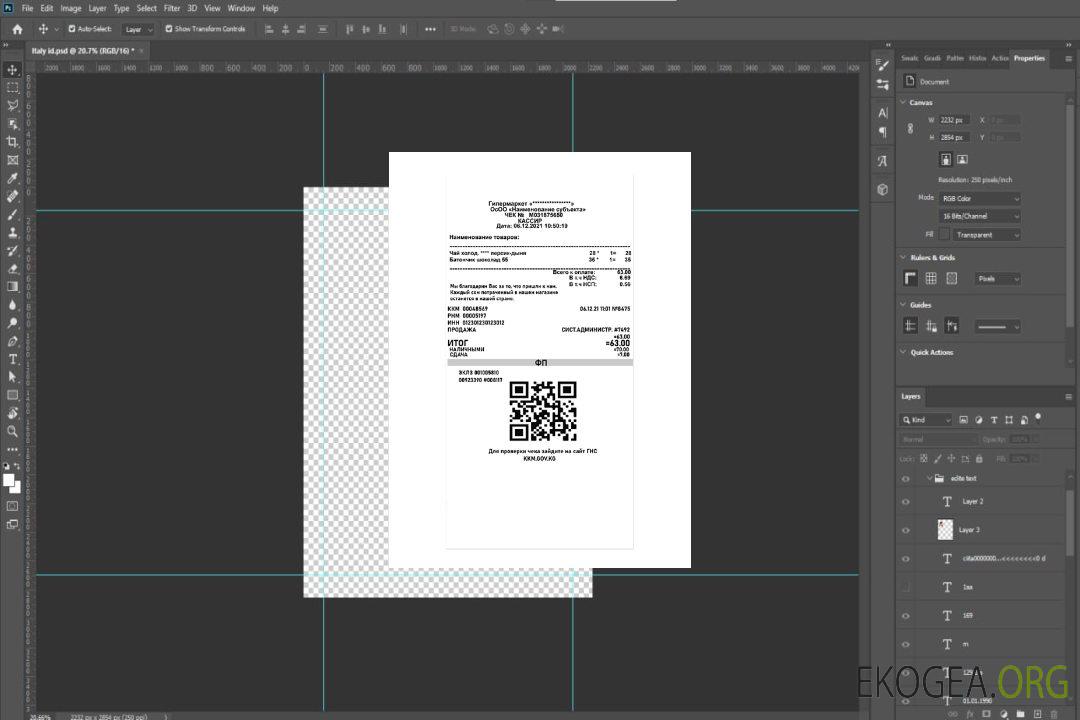Screen dimensions: 1080x720
Task: Click the Home icon in options bar
Action: [17, 29]
